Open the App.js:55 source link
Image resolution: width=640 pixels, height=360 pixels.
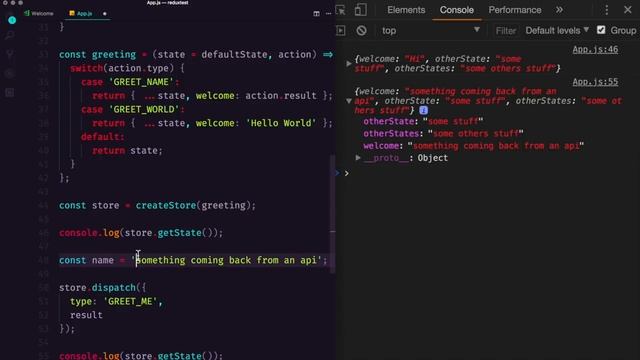point(595,82)
